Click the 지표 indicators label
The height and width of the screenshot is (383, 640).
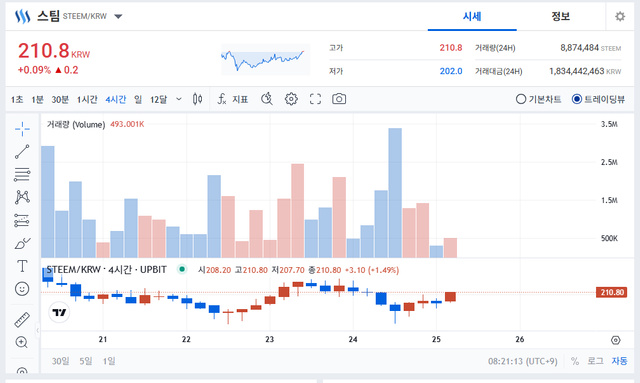tap(240, 99)
